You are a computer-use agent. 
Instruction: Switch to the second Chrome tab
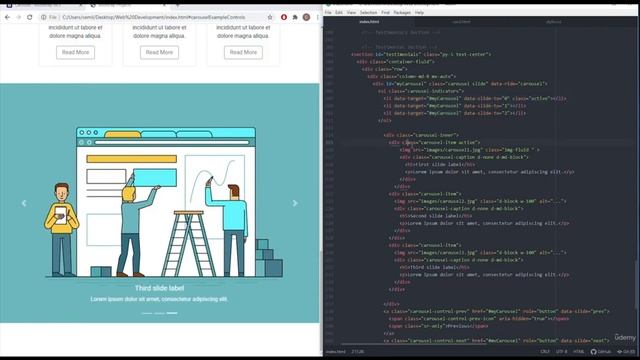[x=129, y=6]
